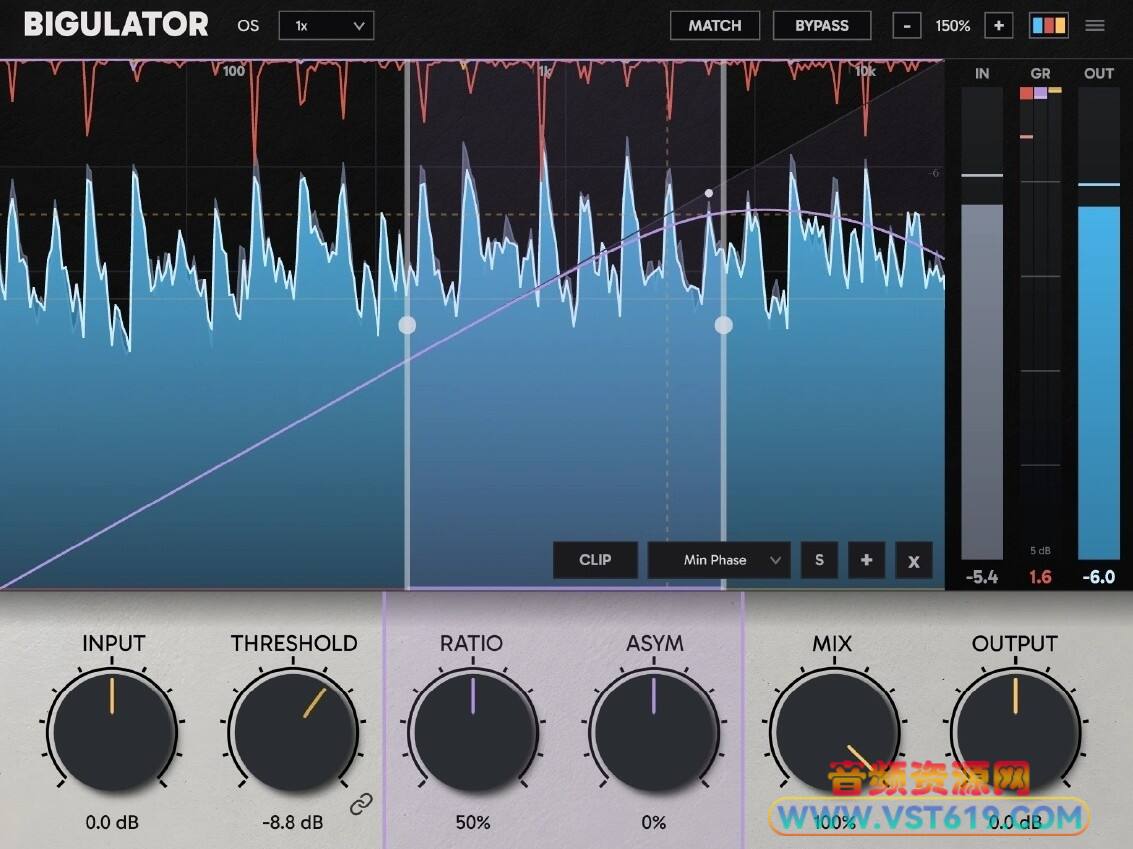
Task: Click the RATIO value 50%
Action: click(x=473, y=822)
